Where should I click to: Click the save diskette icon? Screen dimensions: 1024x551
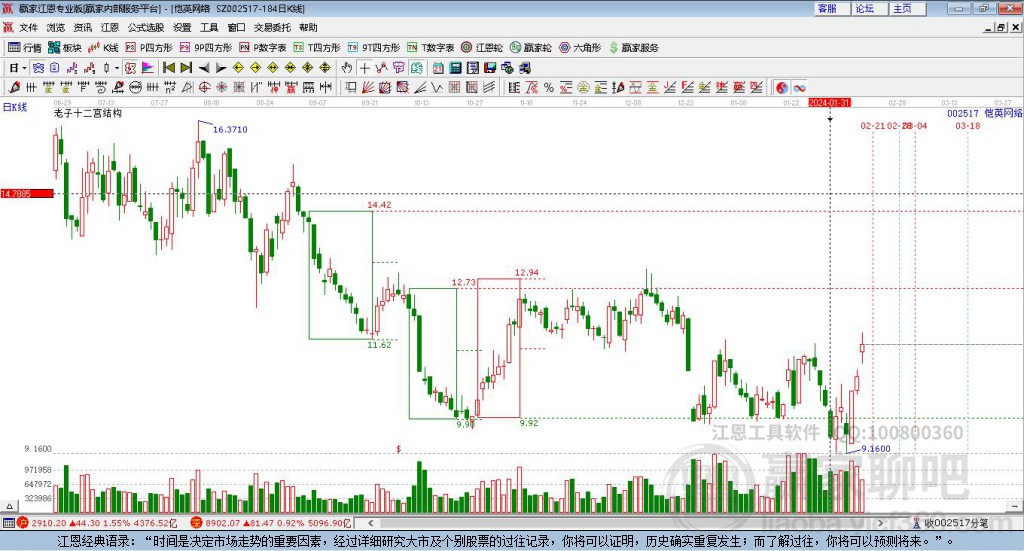click(x=490, y=68)
